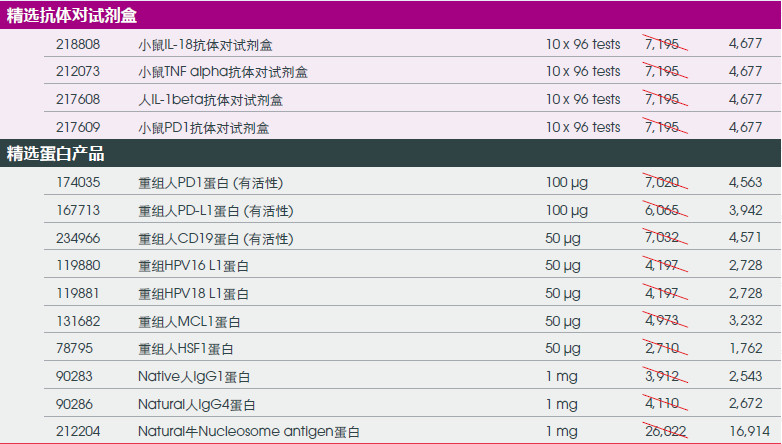Select product code 234966
The image size is (782, 444).
click(79, 238)
